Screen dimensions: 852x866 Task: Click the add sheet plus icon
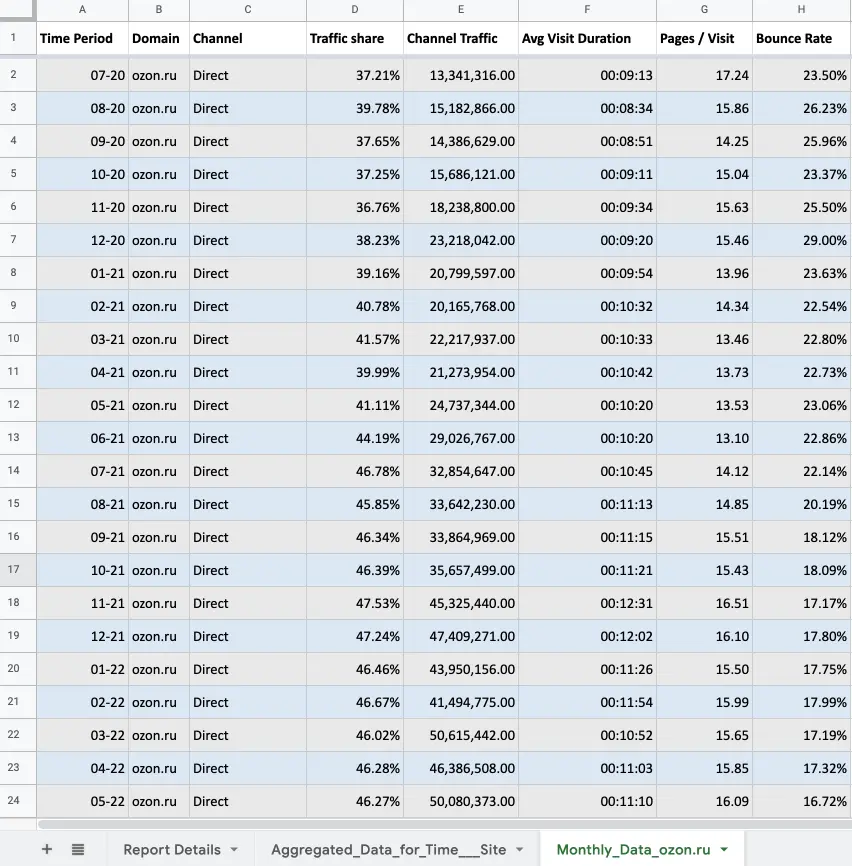(46, 849)
